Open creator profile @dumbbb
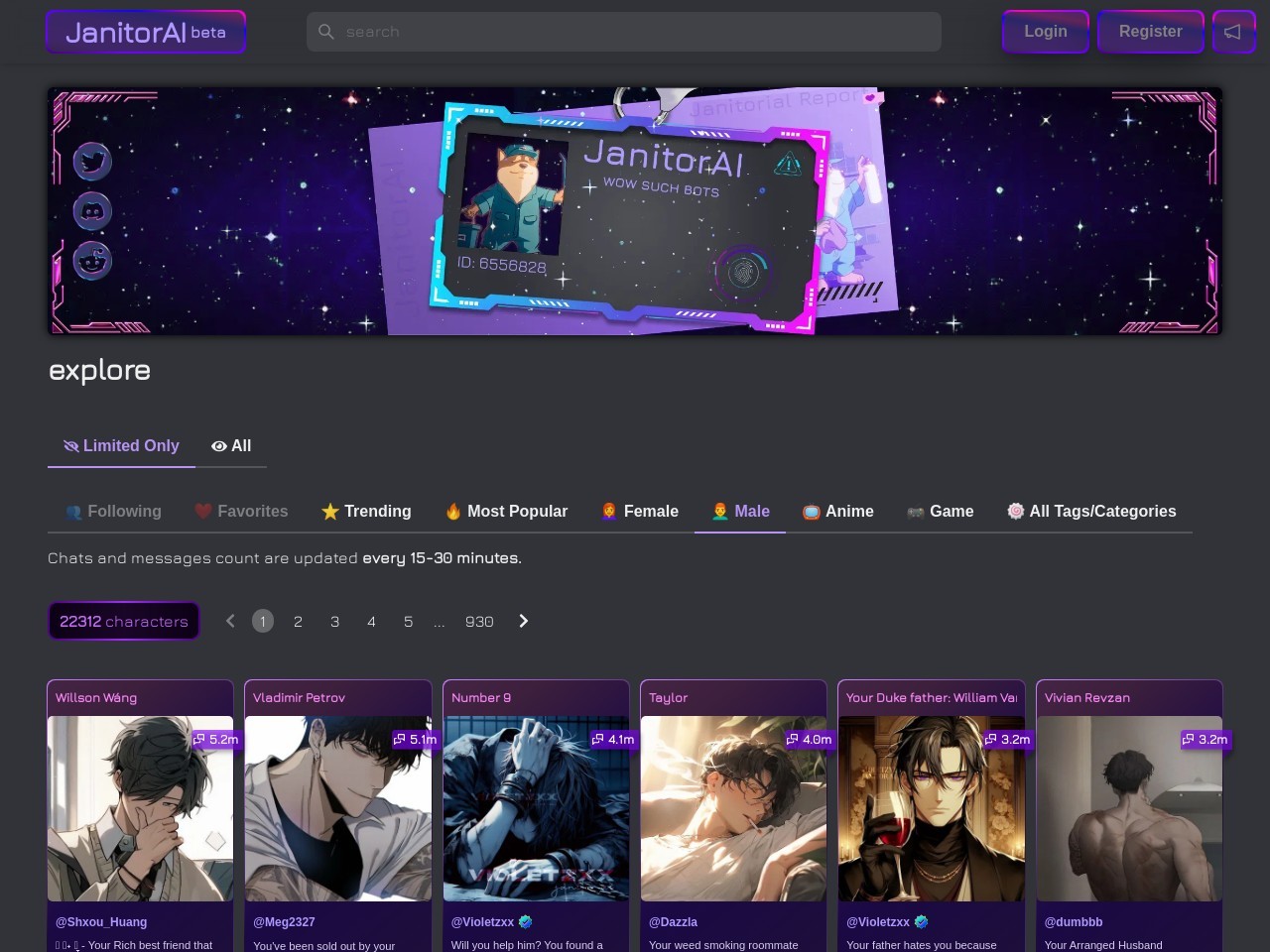This screenshot has width=1270, height=952. 1074,922
